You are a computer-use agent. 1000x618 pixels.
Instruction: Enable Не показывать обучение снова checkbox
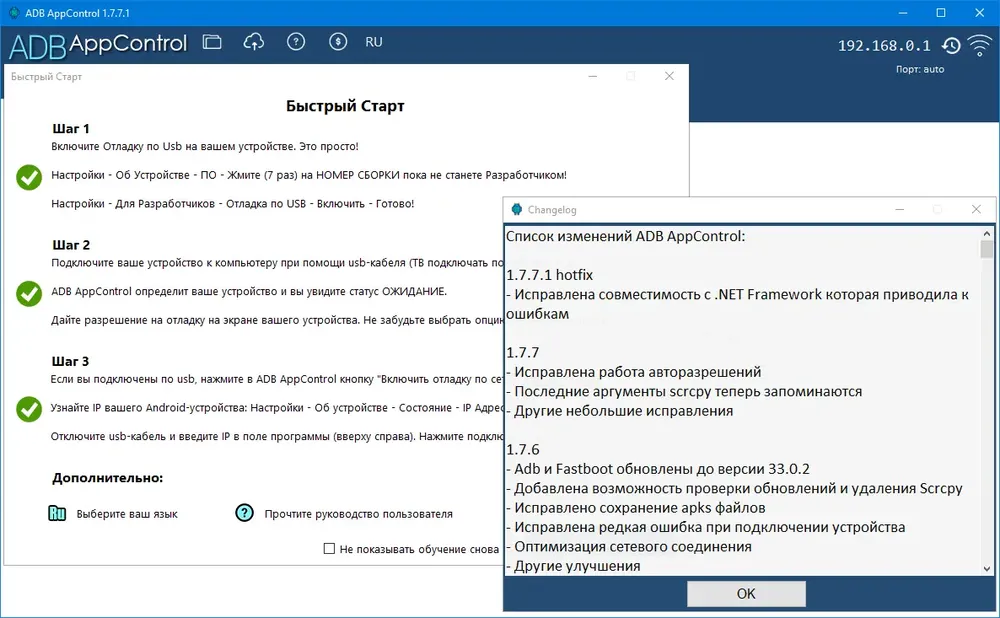click(329, 548)
